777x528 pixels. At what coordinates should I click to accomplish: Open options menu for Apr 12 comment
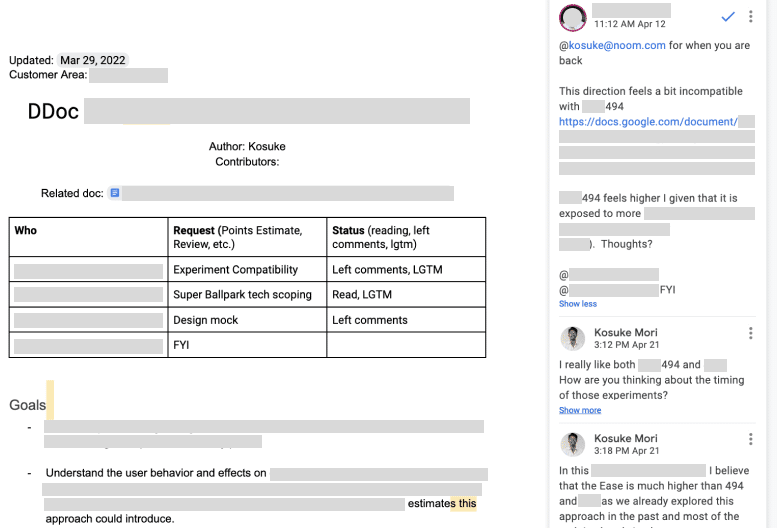(x=751, y=17)
